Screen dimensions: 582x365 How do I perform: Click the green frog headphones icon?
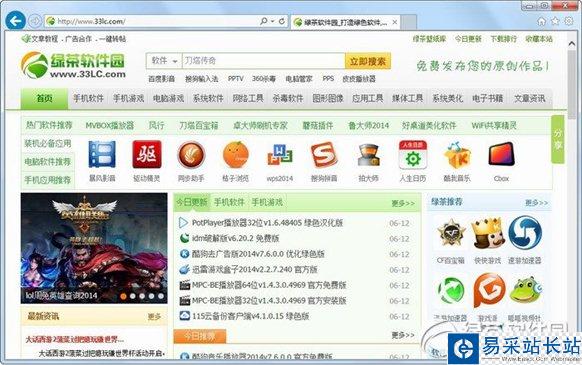[x=525, y=290]
